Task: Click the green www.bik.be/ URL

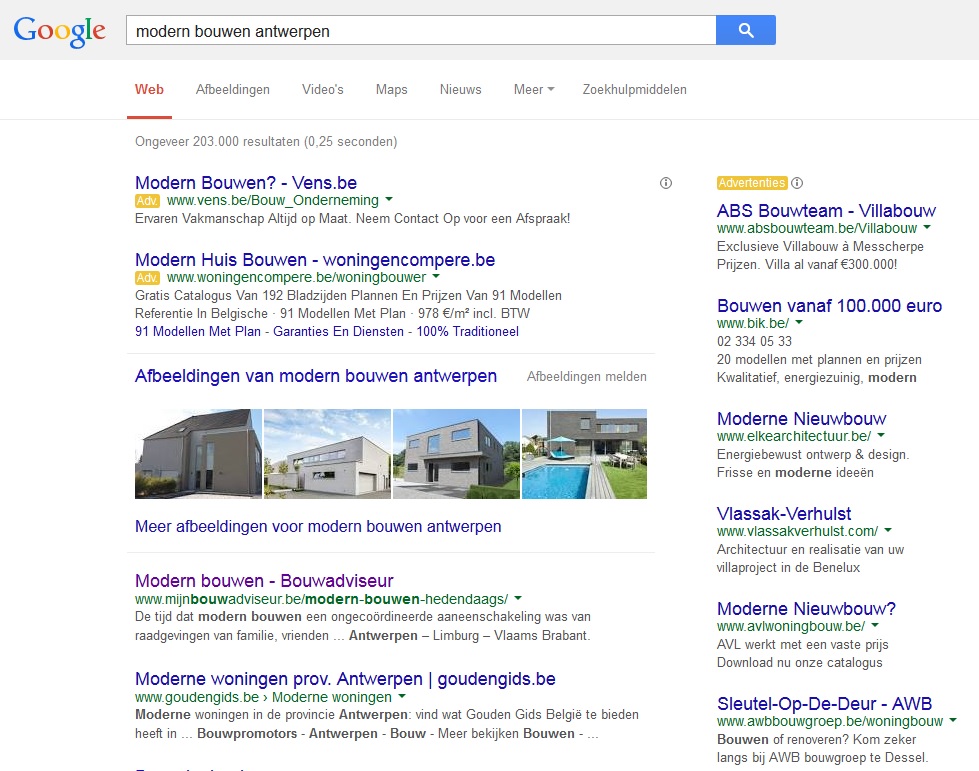Action: 753,323
